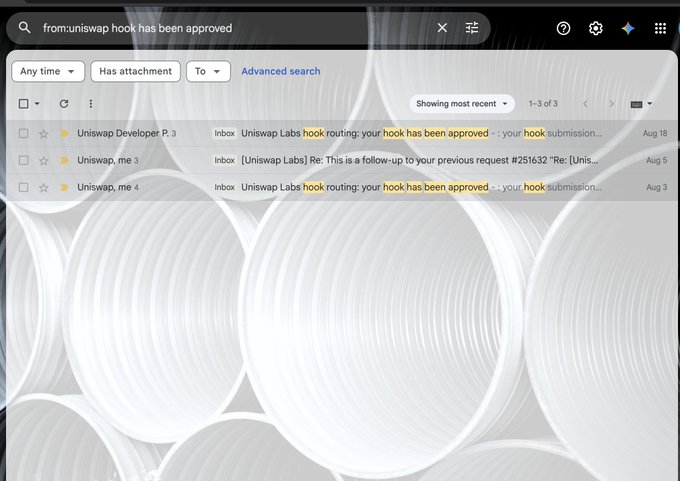Screen dimensions: 680x481
Task: Star the Aug 3 Uniswap, me email
Action: click(43, 187)
